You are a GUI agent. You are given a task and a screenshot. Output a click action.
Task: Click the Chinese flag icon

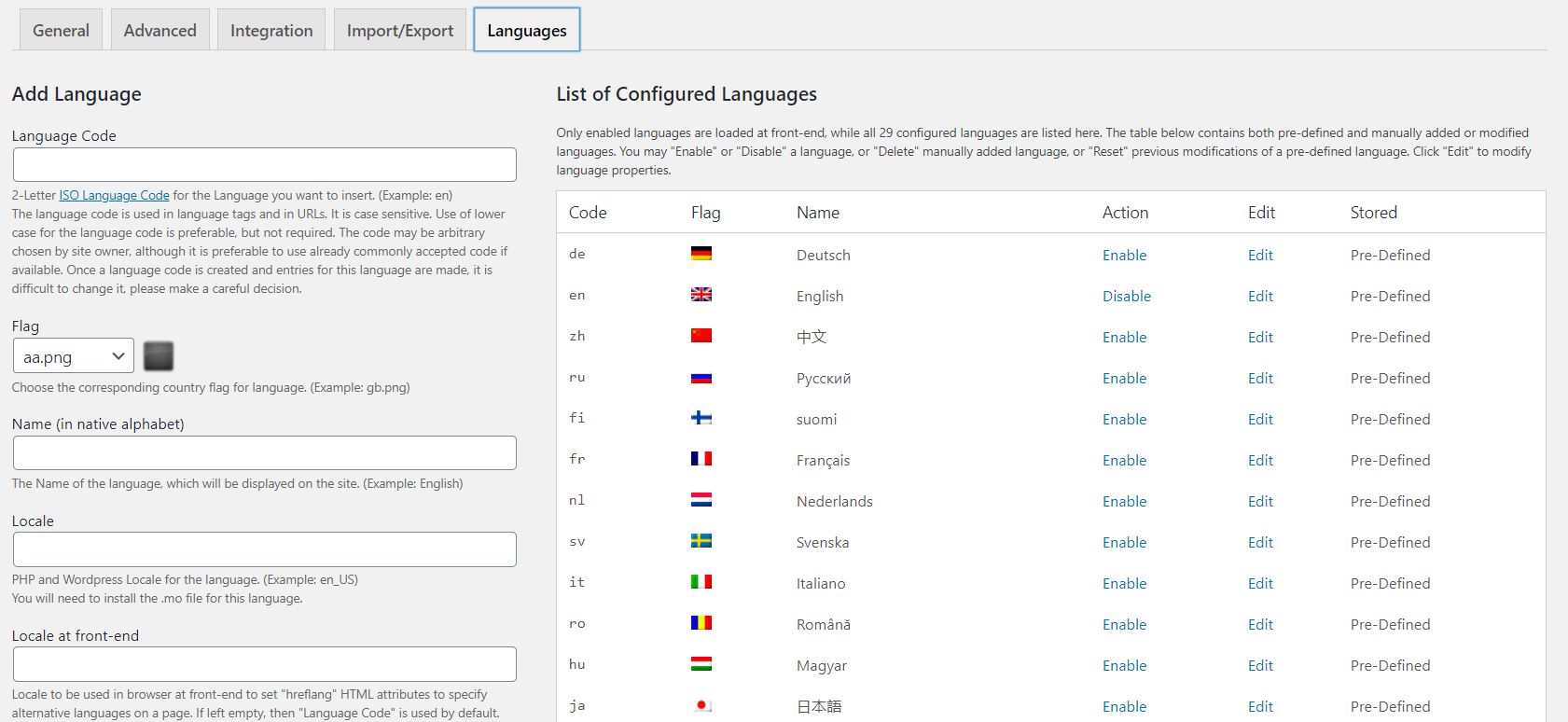[x=701, y=336]
